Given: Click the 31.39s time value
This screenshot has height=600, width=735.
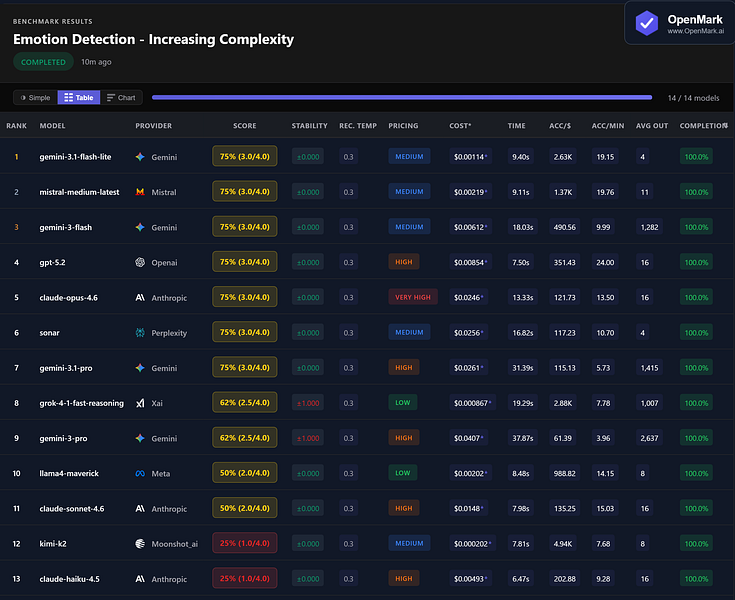Looking at the screenshot, I should pyautogui.click(x=523, y=368).
